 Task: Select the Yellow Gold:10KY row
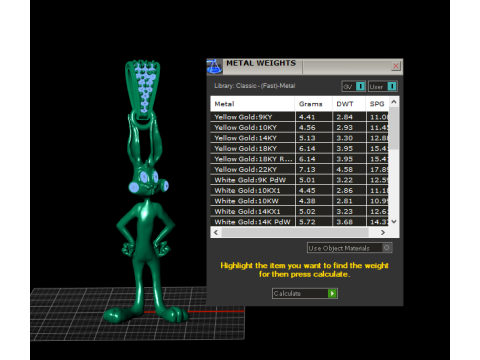(300, 127)
